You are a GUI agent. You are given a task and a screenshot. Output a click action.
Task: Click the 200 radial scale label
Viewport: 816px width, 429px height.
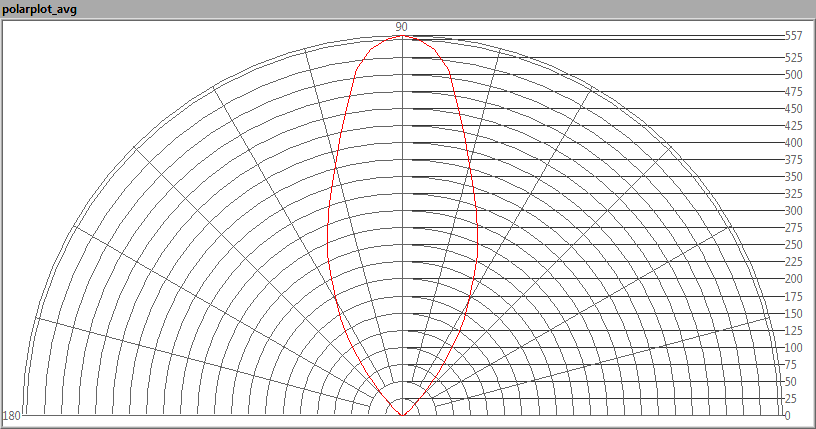[x=793, y=279]
